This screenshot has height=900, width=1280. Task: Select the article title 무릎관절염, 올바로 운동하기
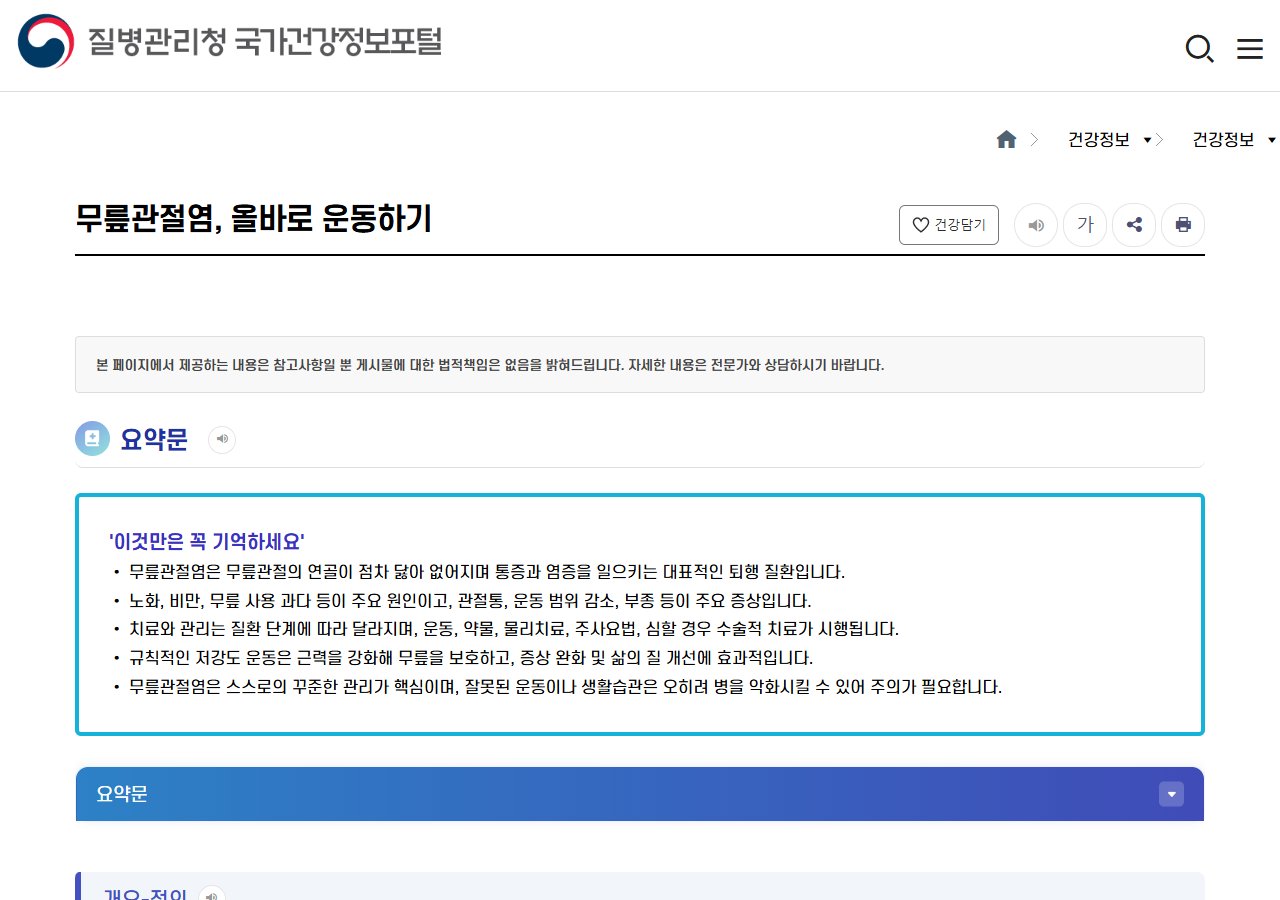click(254, 218)
